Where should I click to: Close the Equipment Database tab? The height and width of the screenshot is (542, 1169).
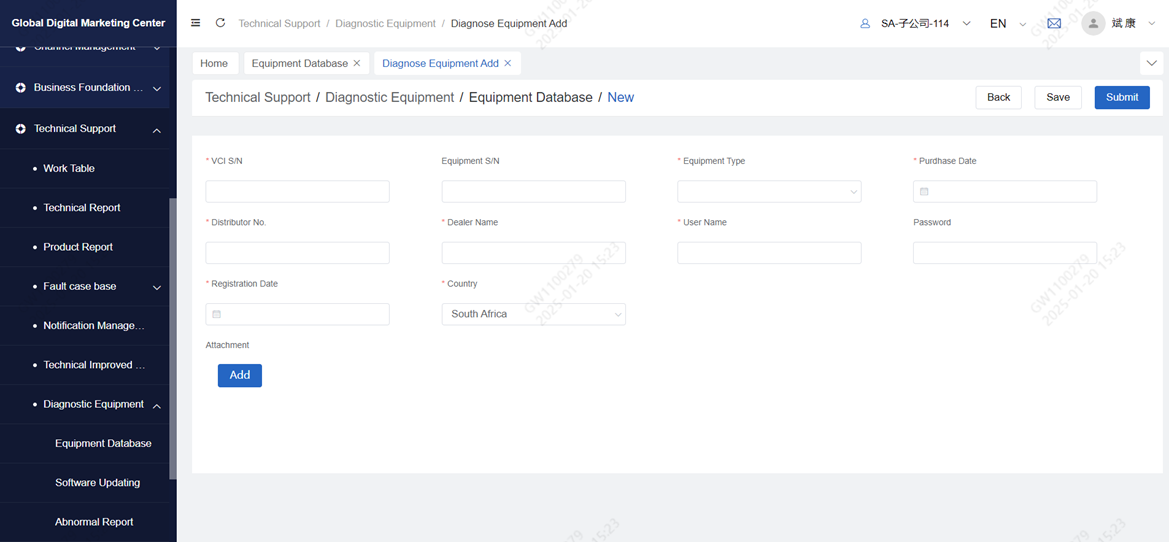point(357,63)
